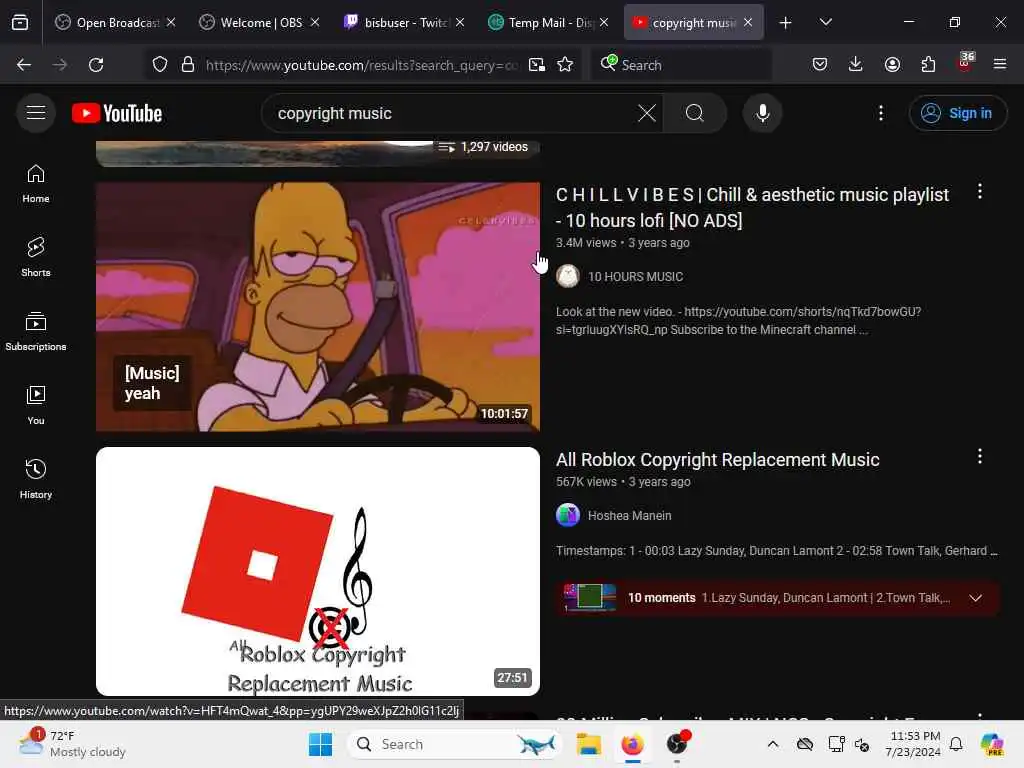Viewport: 1024px width, 768px height.
Task: Click the tracking protection shield icon
Action: point(160,65)
